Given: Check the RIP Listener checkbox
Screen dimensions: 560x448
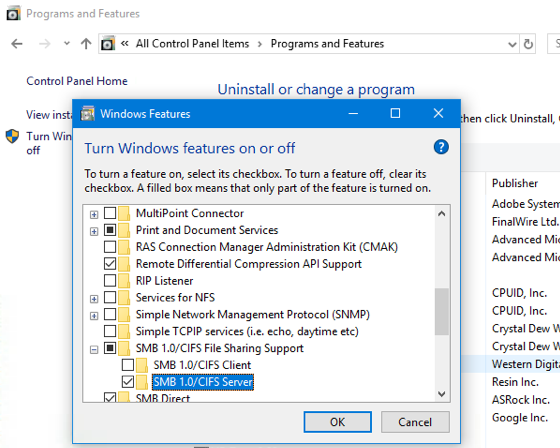Looking at the screenshot, I should click(x=110, y=281).
